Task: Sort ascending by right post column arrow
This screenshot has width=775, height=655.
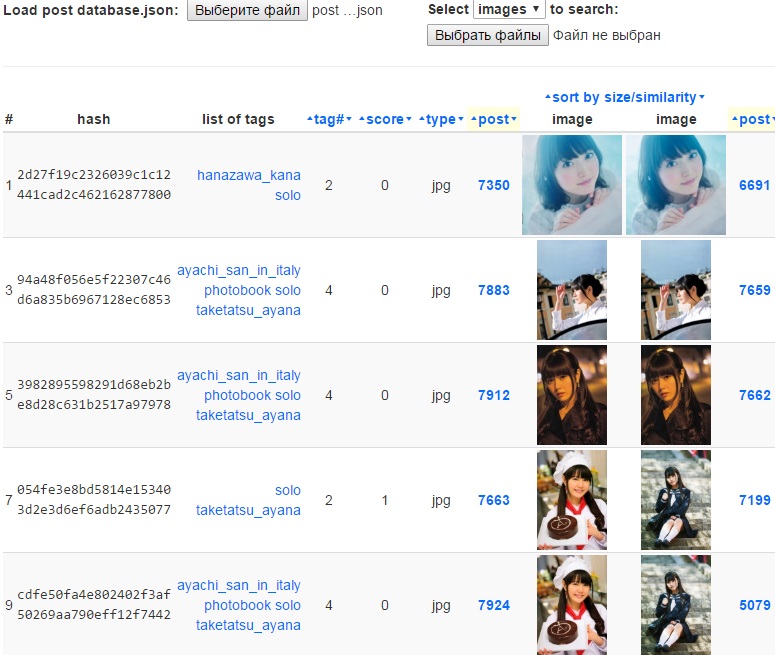Action: click(735, 119)
